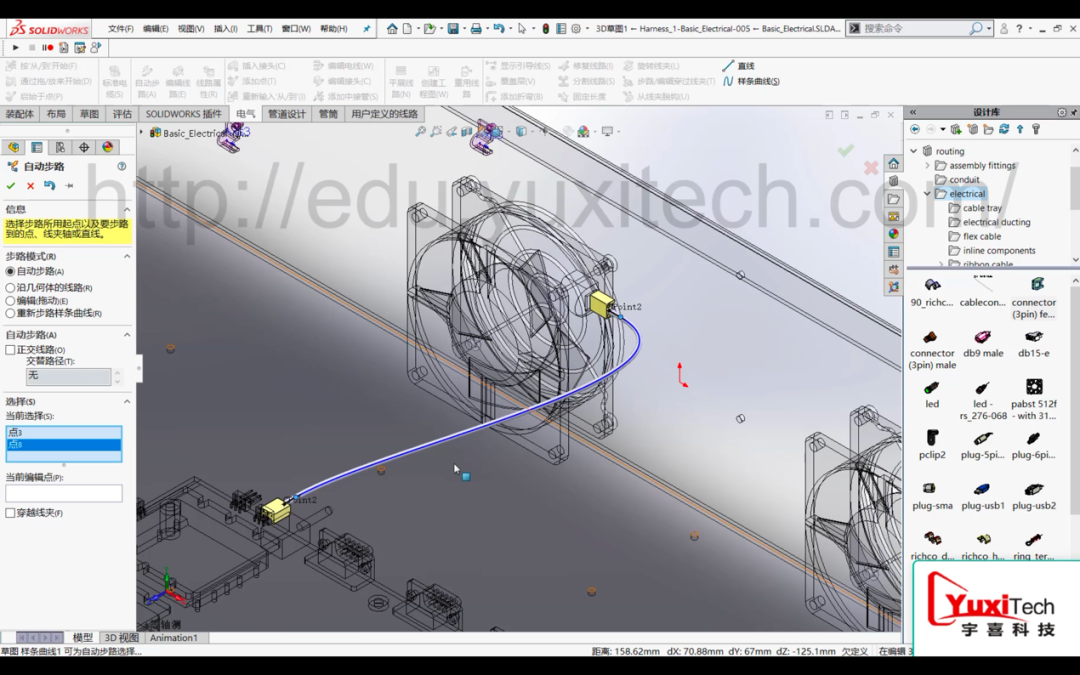Click Design Library back arrow
Image resolution: width=1080 pixels, height=675 pixels.
pos(915,129)
